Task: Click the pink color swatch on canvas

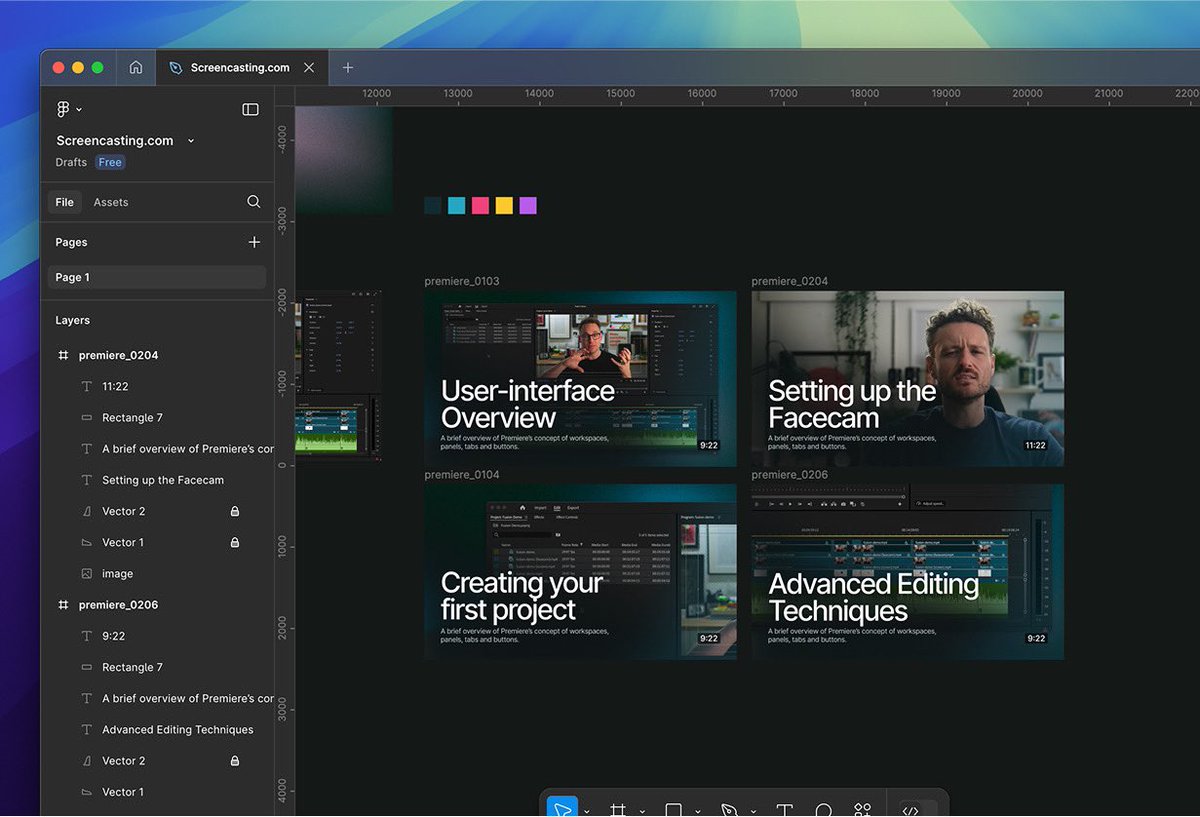Action: [480, 205]
